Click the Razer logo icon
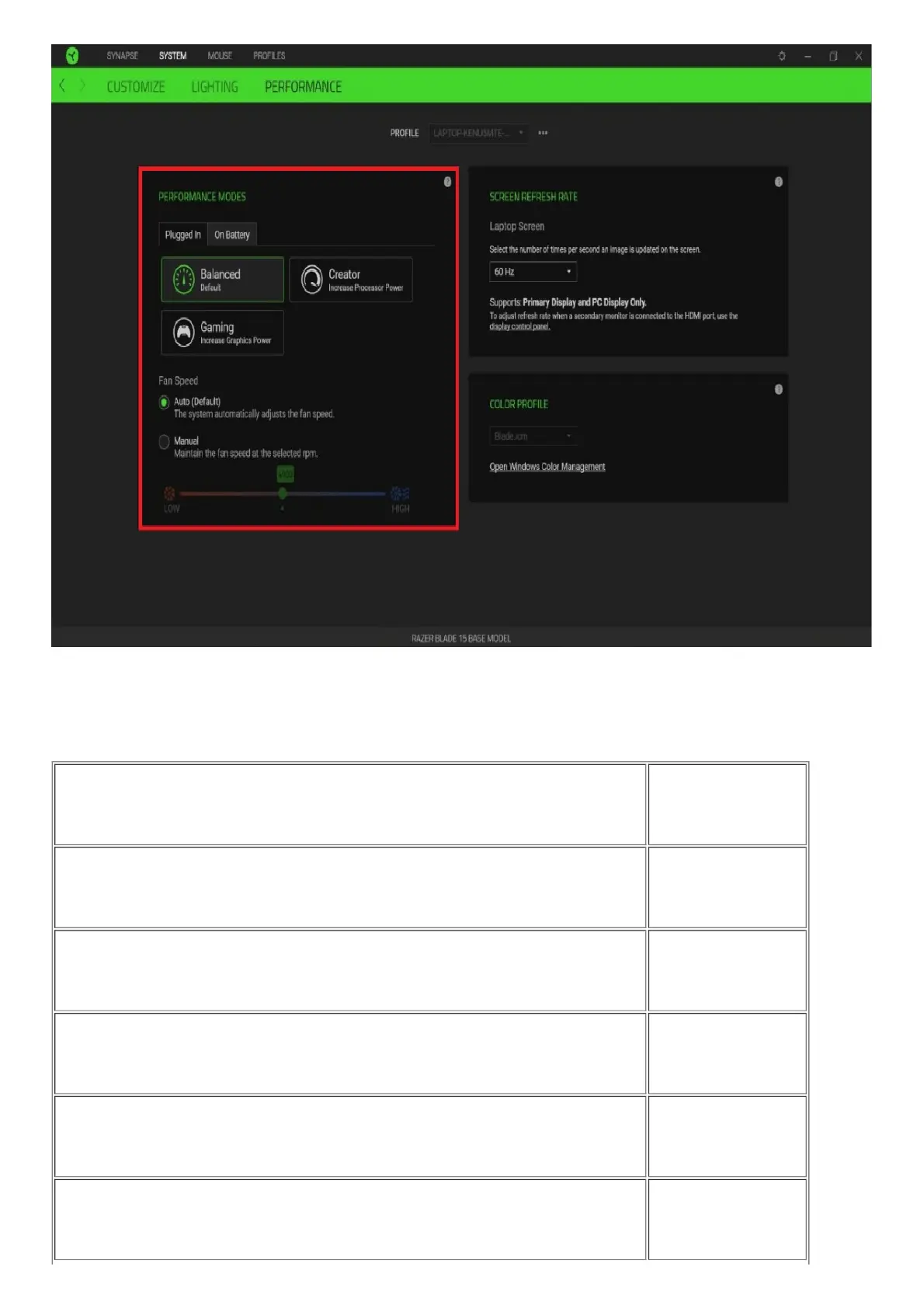The height and width of the screenshot is (1308, 924). [72, 55]
